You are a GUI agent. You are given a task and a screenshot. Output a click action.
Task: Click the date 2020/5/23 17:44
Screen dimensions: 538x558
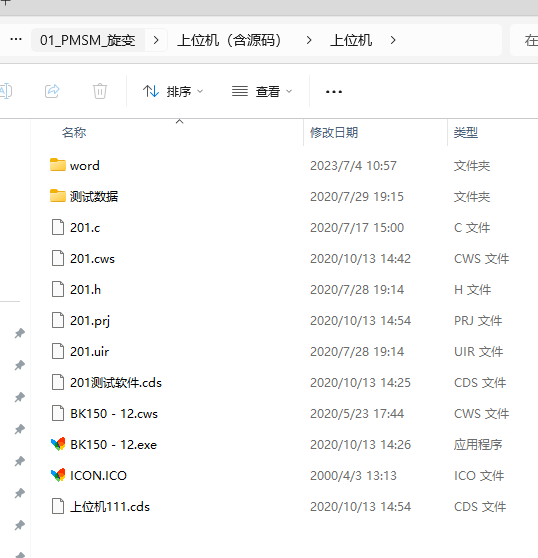(357, 414)
